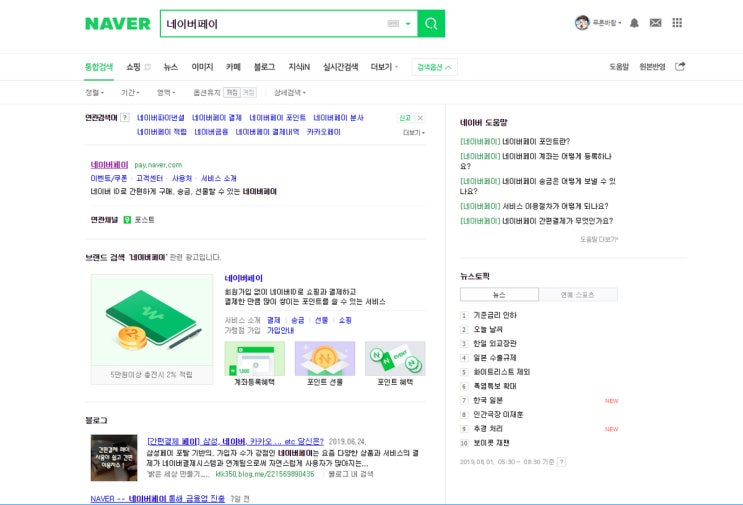Open the 계좌등록혜택 thumbnail
Screen dimensions: 743x505
[x=254, y=359]
